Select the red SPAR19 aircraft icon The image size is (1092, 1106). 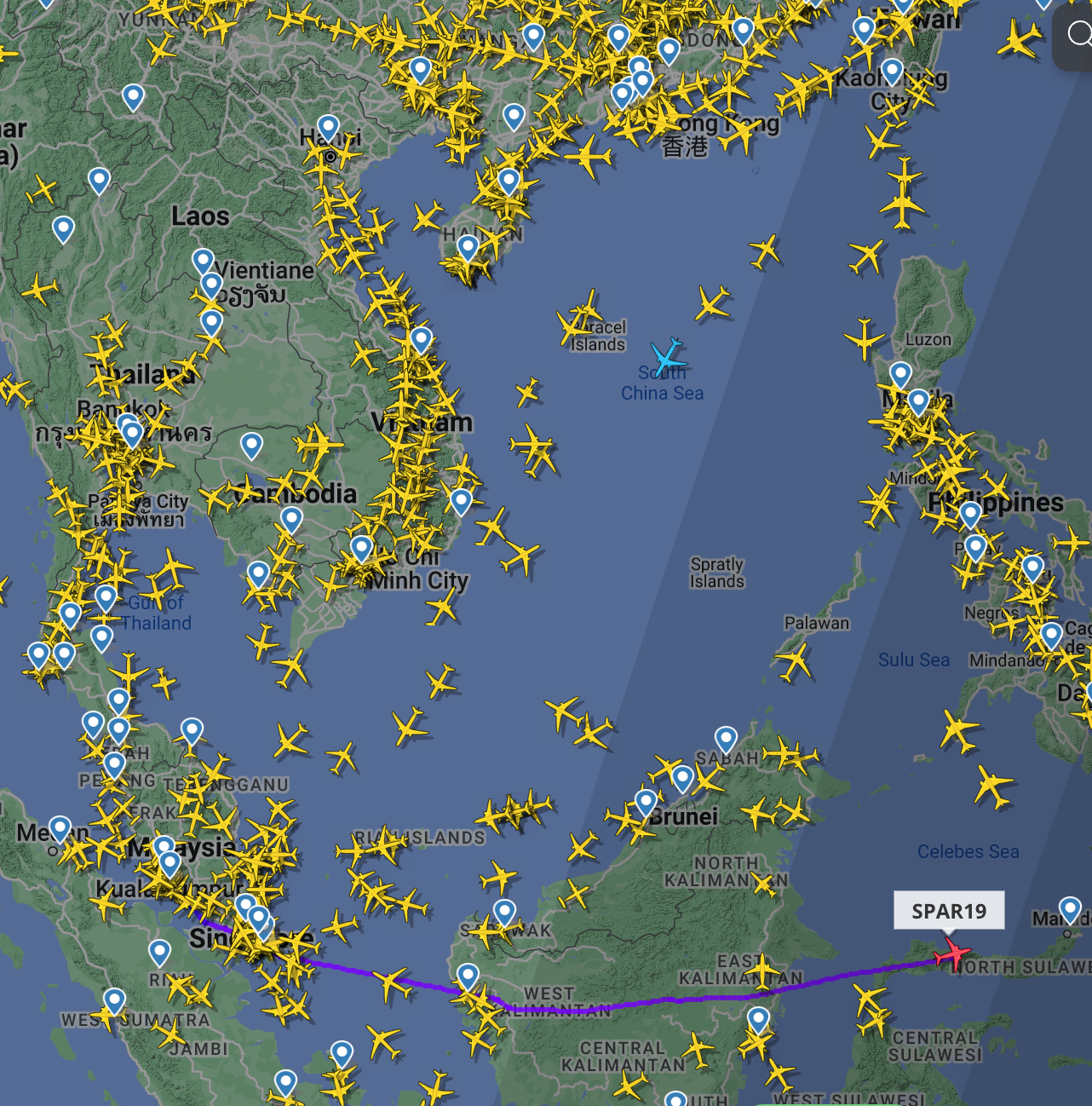coord(952,954)
